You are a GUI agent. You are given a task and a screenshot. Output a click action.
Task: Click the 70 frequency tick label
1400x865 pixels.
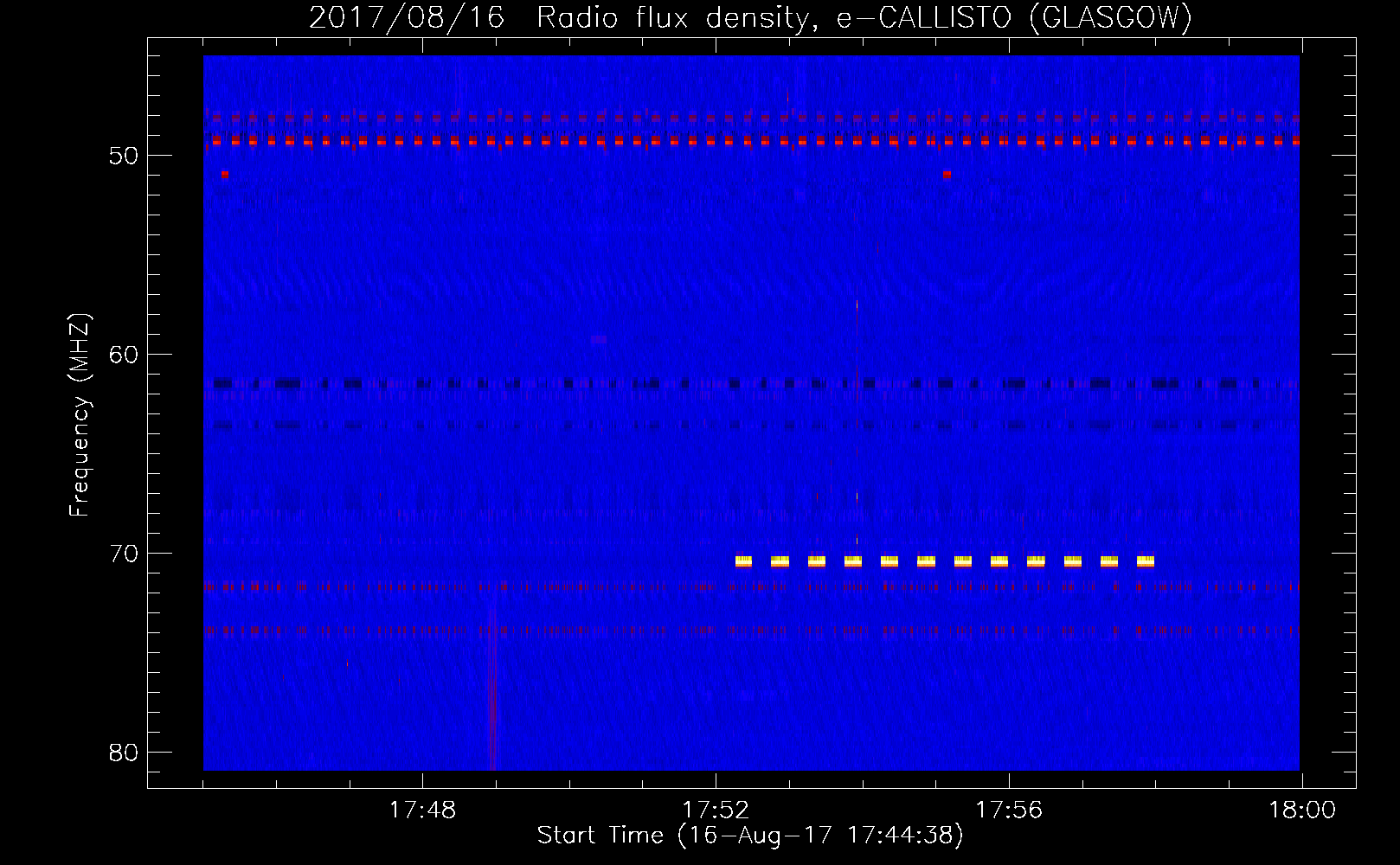point(124,554)
